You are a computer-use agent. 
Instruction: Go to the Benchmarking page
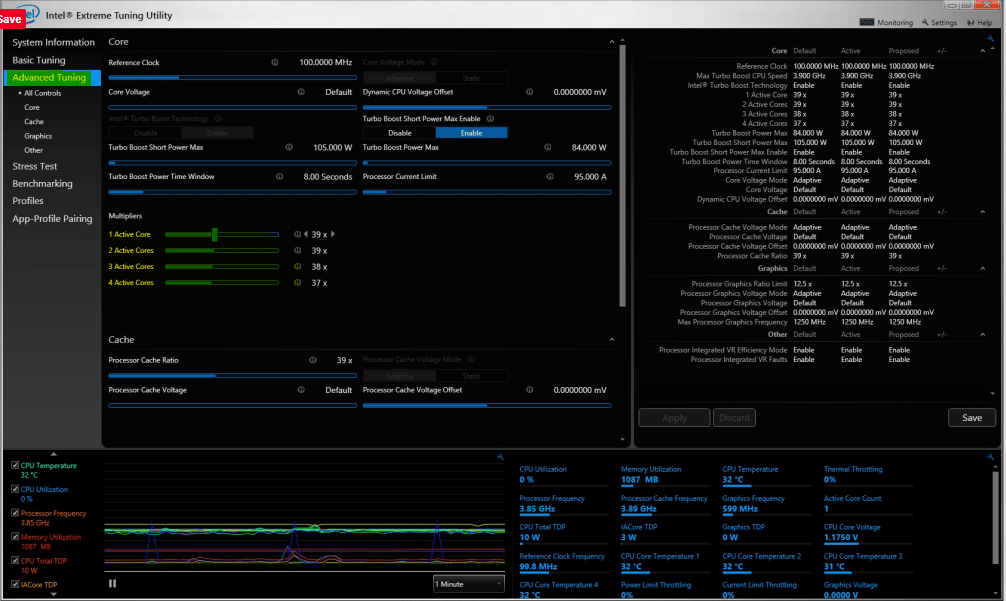point(42,184)
